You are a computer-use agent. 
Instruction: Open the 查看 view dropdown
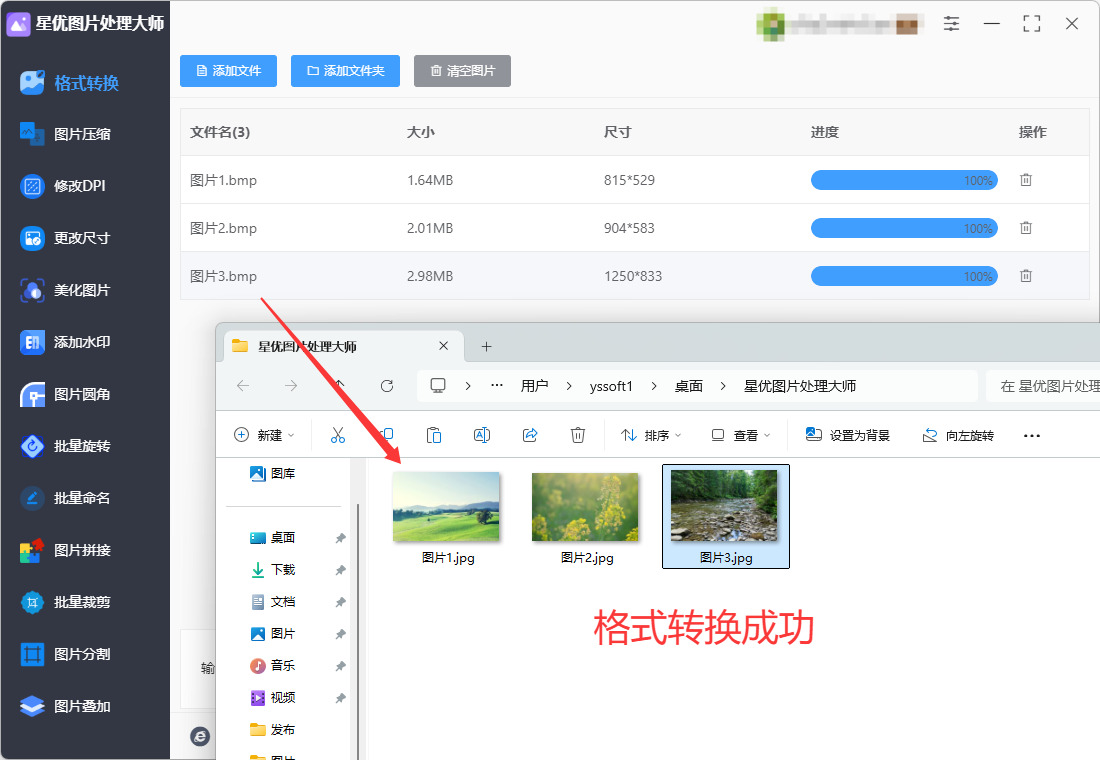741,435
